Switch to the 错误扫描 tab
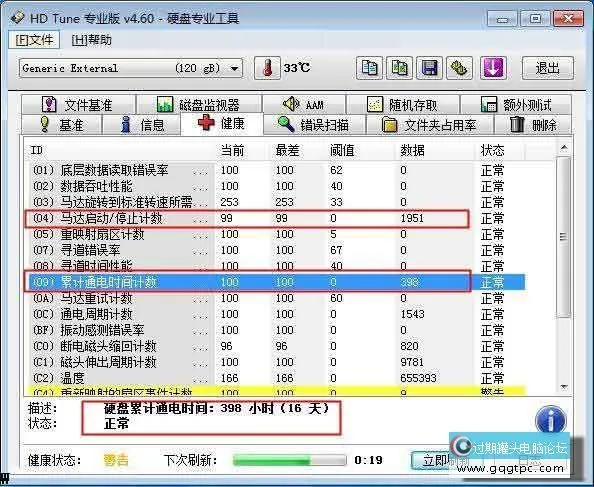 314,124
